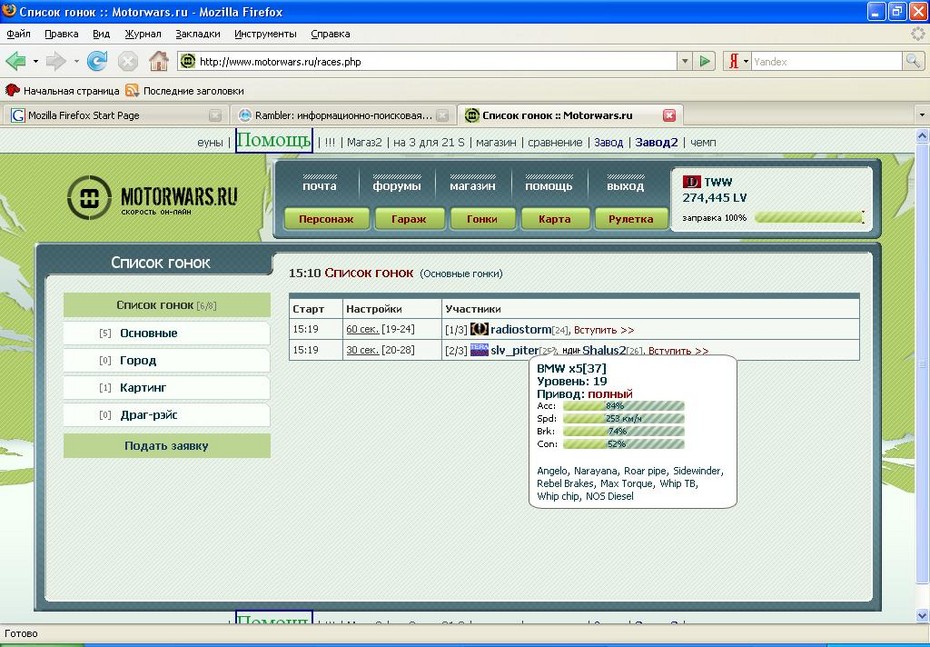Click Вступить in the slv_piter race row
Viewport: 930px width, 647px height.
click(x=678, y=350)
